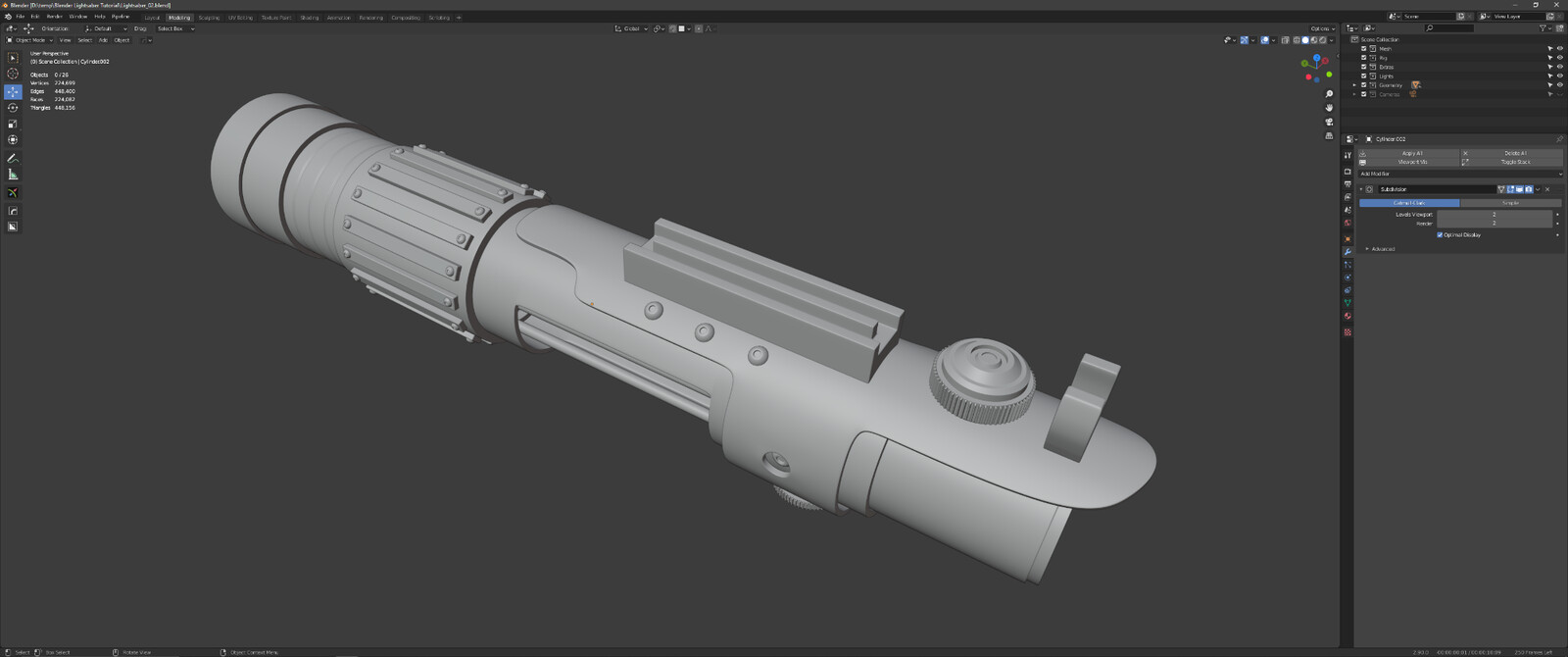Click the Toggle Stack button
The width and height of the screenshot is (1568, 657).
[x=1512, y=162]
